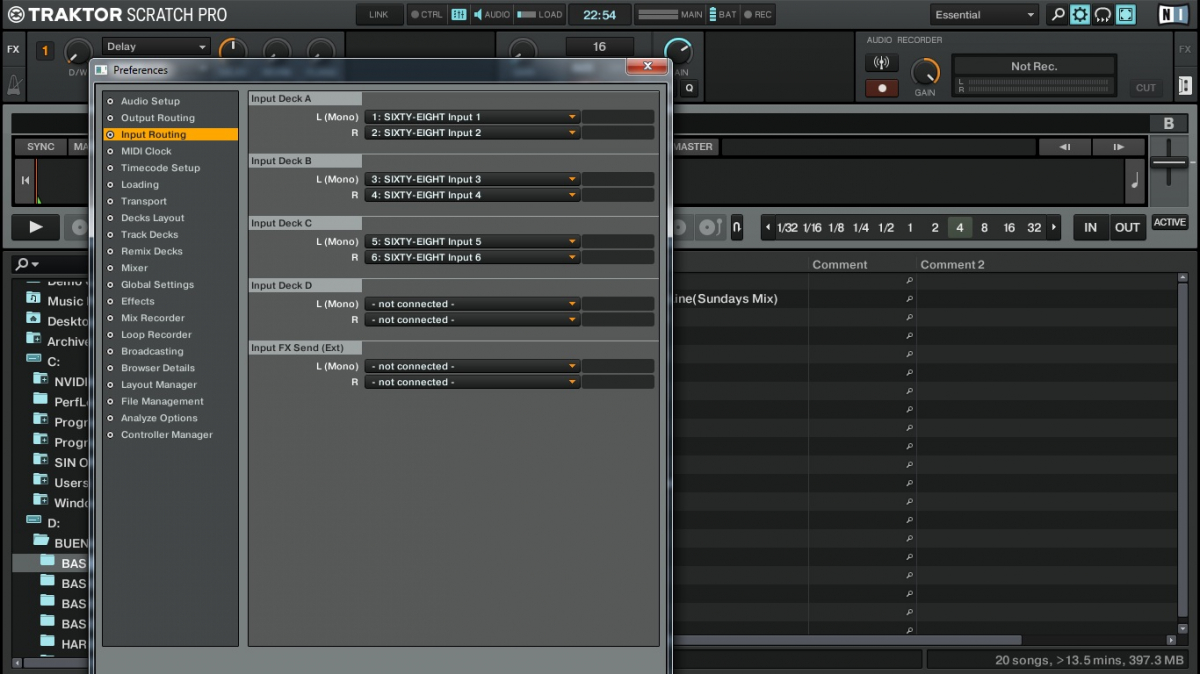Toggle the LINK button in header
This screenshot has width=1200, height=674.
379,15
